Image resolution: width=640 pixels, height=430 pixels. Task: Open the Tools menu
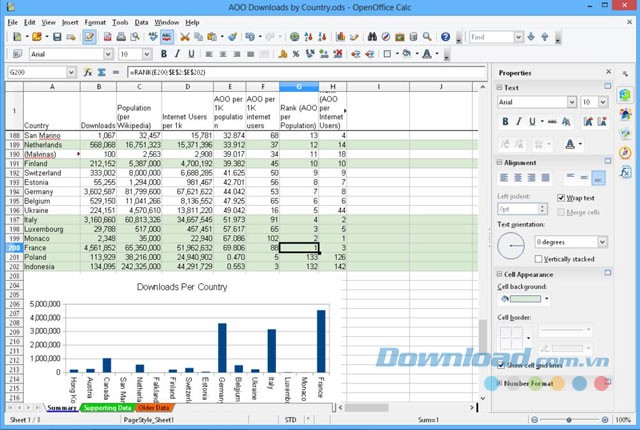click(x=120, y=22)
